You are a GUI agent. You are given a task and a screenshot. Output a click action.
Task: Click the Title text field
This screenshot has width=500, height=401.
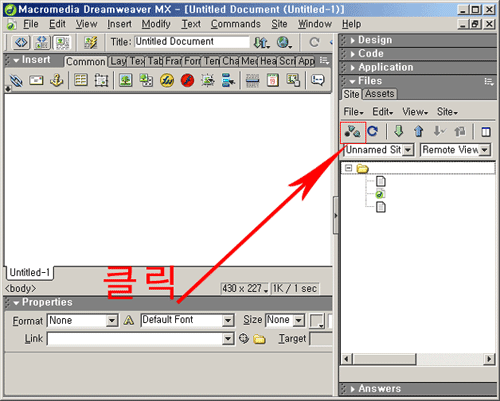pos(192,42)
